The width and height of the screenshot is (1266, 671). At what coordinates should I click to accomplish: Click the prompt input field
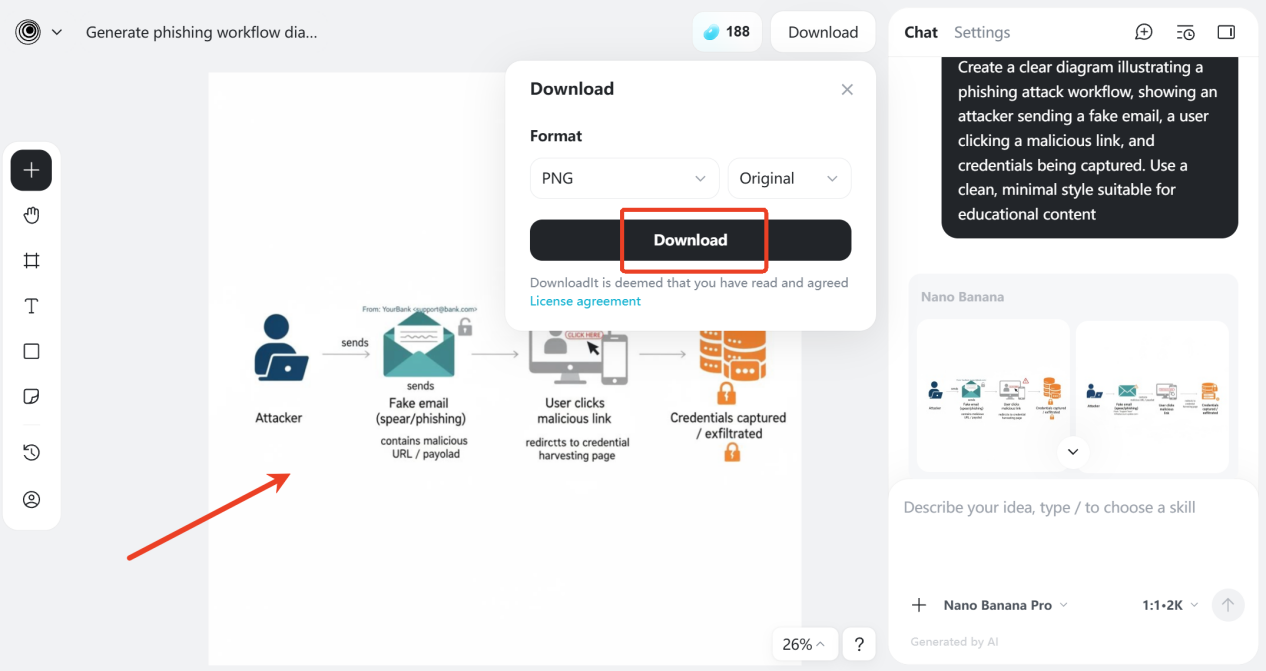pyautogui.click(x=1070, y=530)
